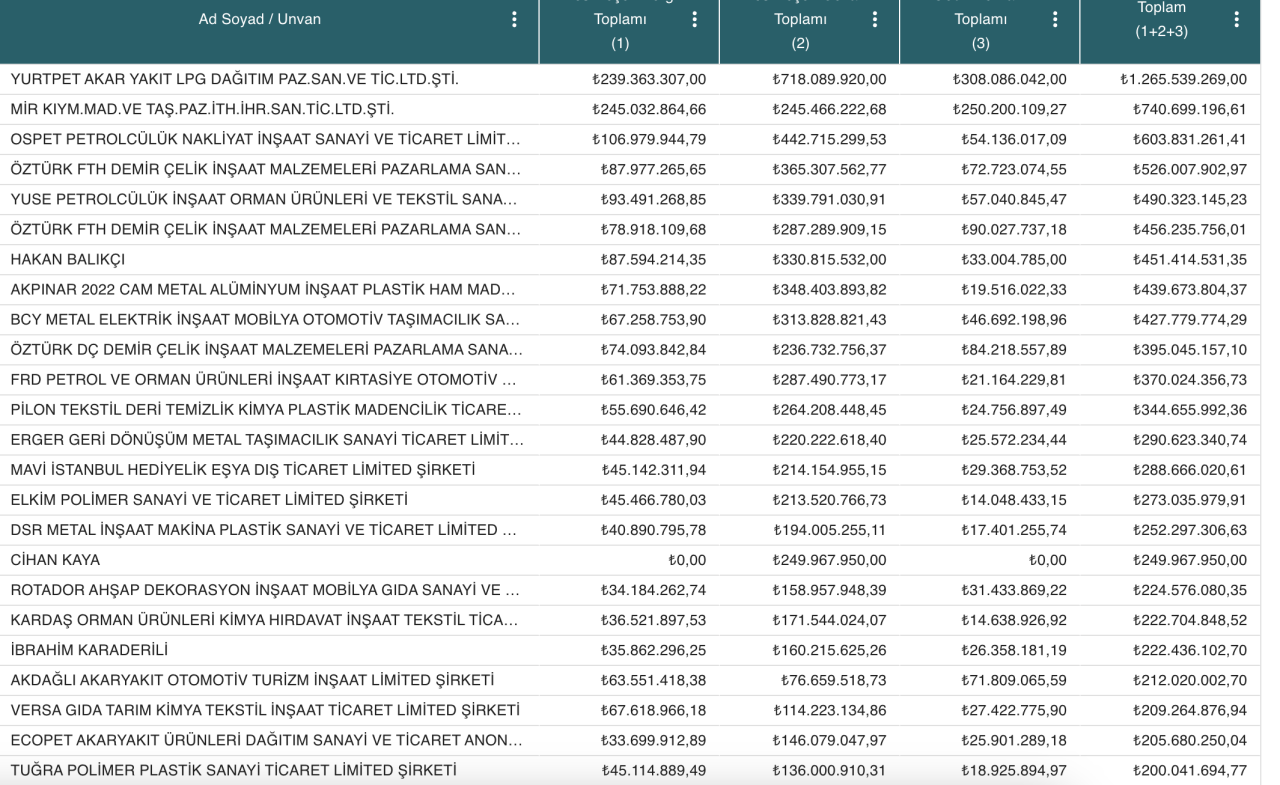Click the ₺603.831.261,41 total cell
Viewport: 1280px width, 785px height.
1190,137
